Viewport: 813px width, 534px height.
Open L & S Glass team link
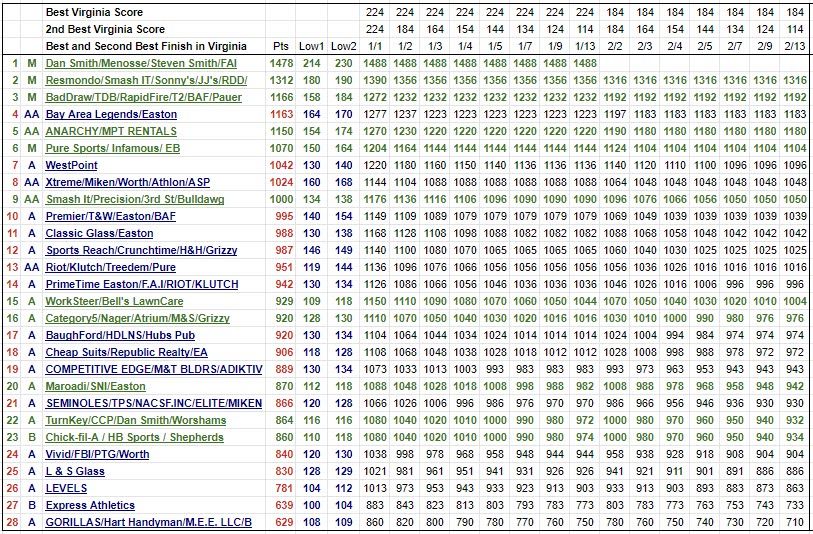75,472
